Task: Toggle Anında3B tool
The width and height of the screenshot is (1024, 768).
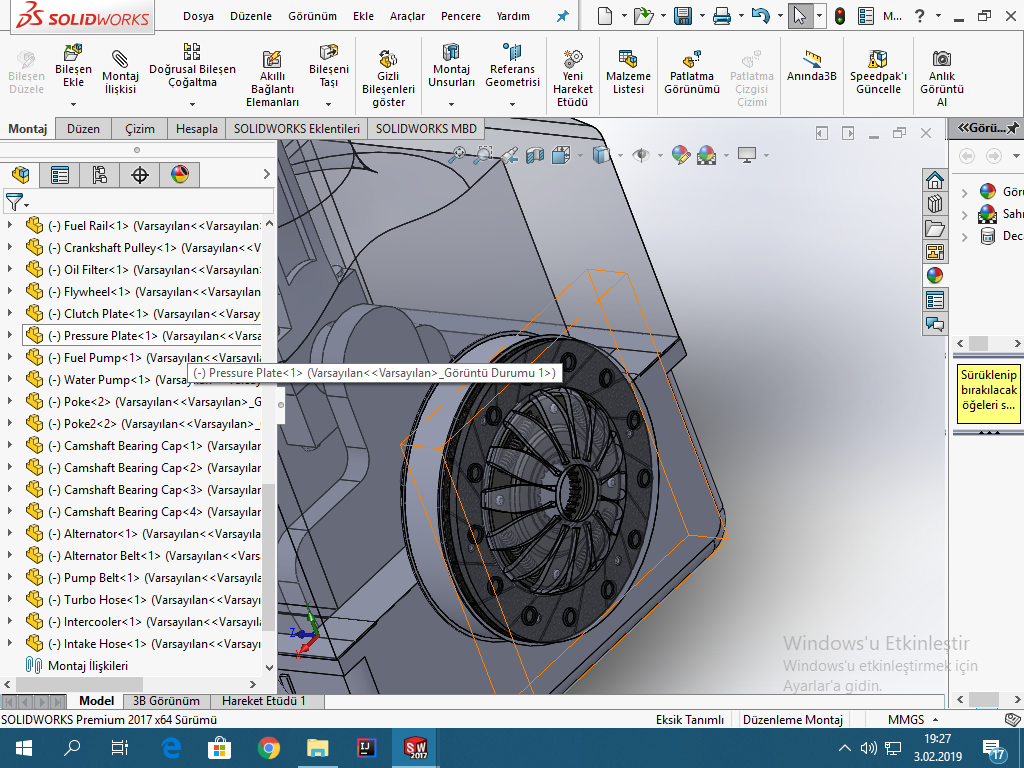Action: click(812, 65)
